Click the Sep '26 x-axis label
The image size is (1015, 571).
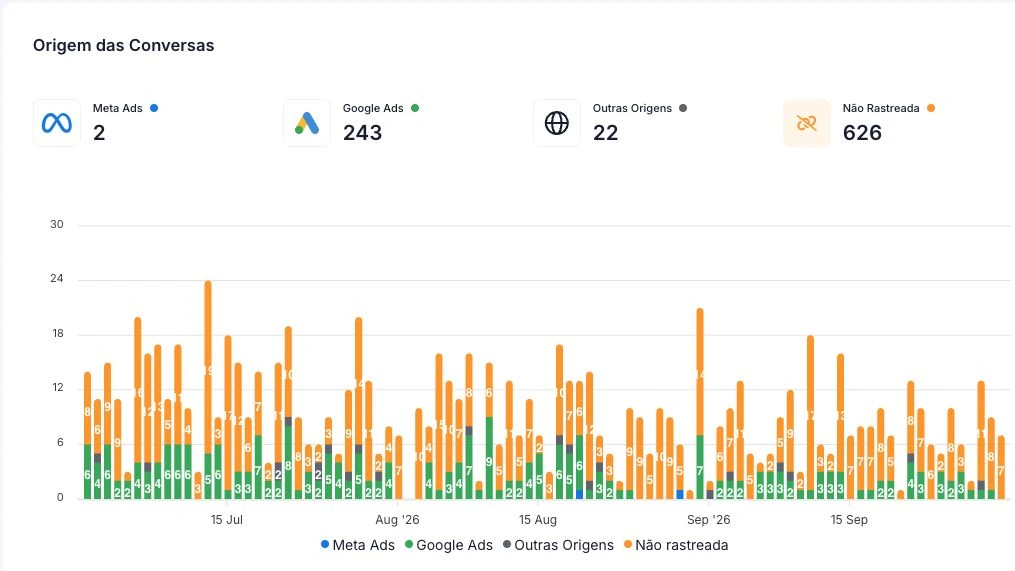709,520
